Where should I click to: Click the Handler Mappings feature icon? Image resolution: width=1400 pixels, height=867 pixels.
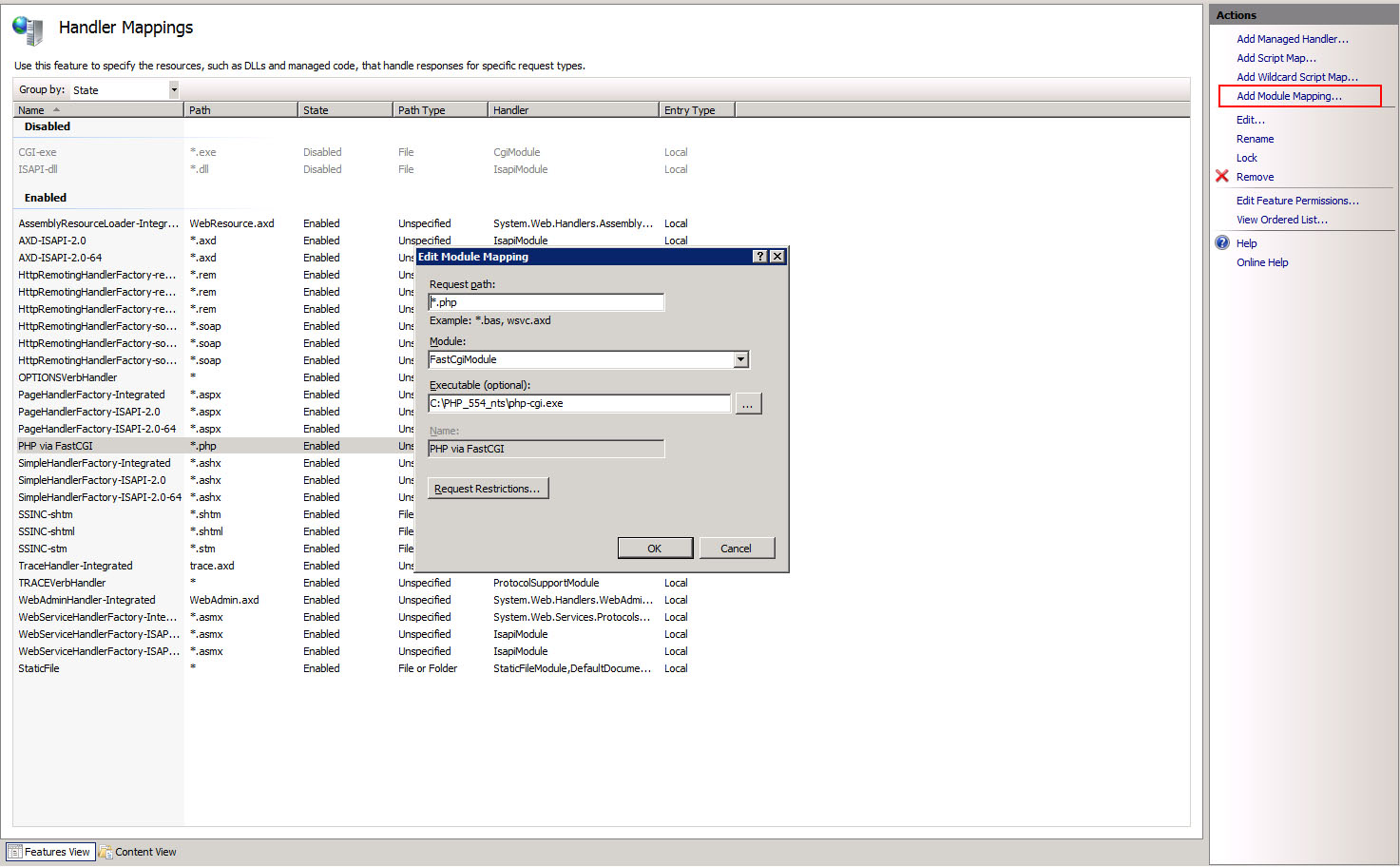pos(27,29)
